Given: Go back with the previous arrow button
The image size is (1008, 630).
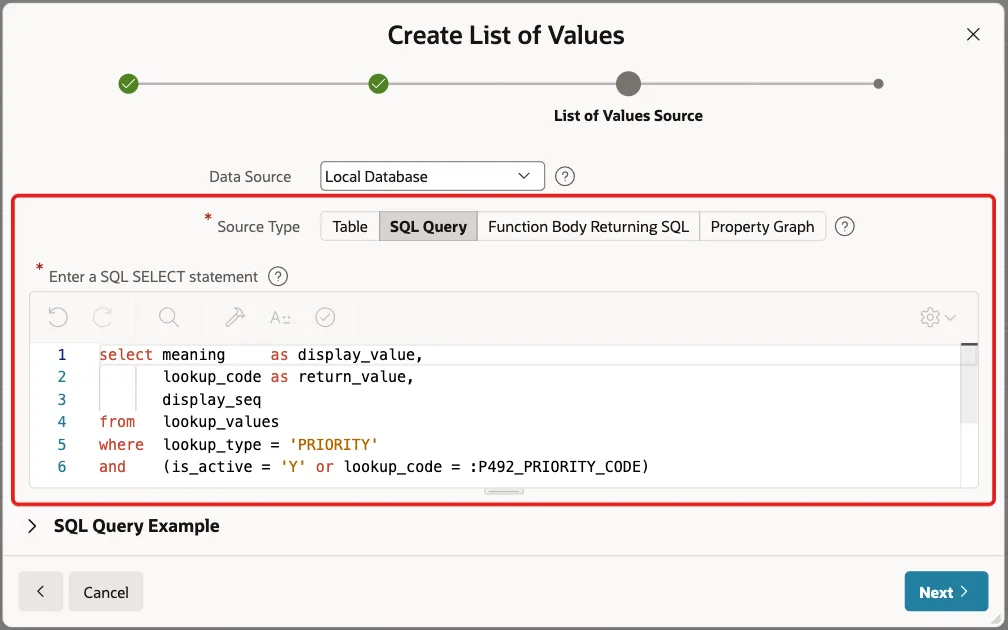Looking at the screenshot, I should (x=40, y=591).
